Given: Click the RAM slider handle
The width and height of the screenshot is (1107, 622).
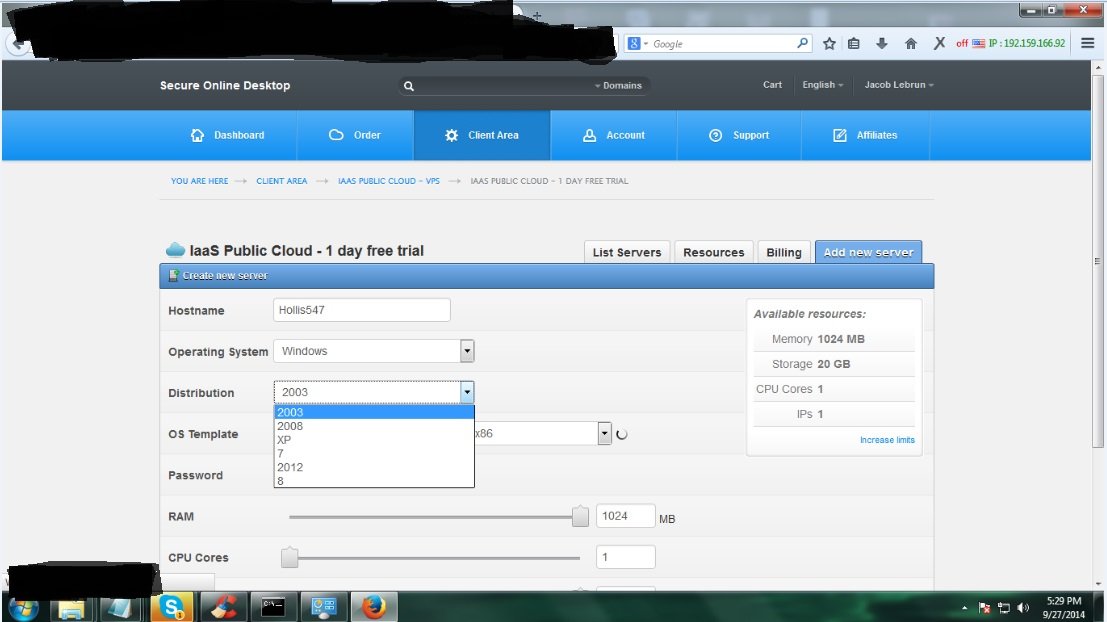Looking at the screenshot, I should tap(580, 516).
